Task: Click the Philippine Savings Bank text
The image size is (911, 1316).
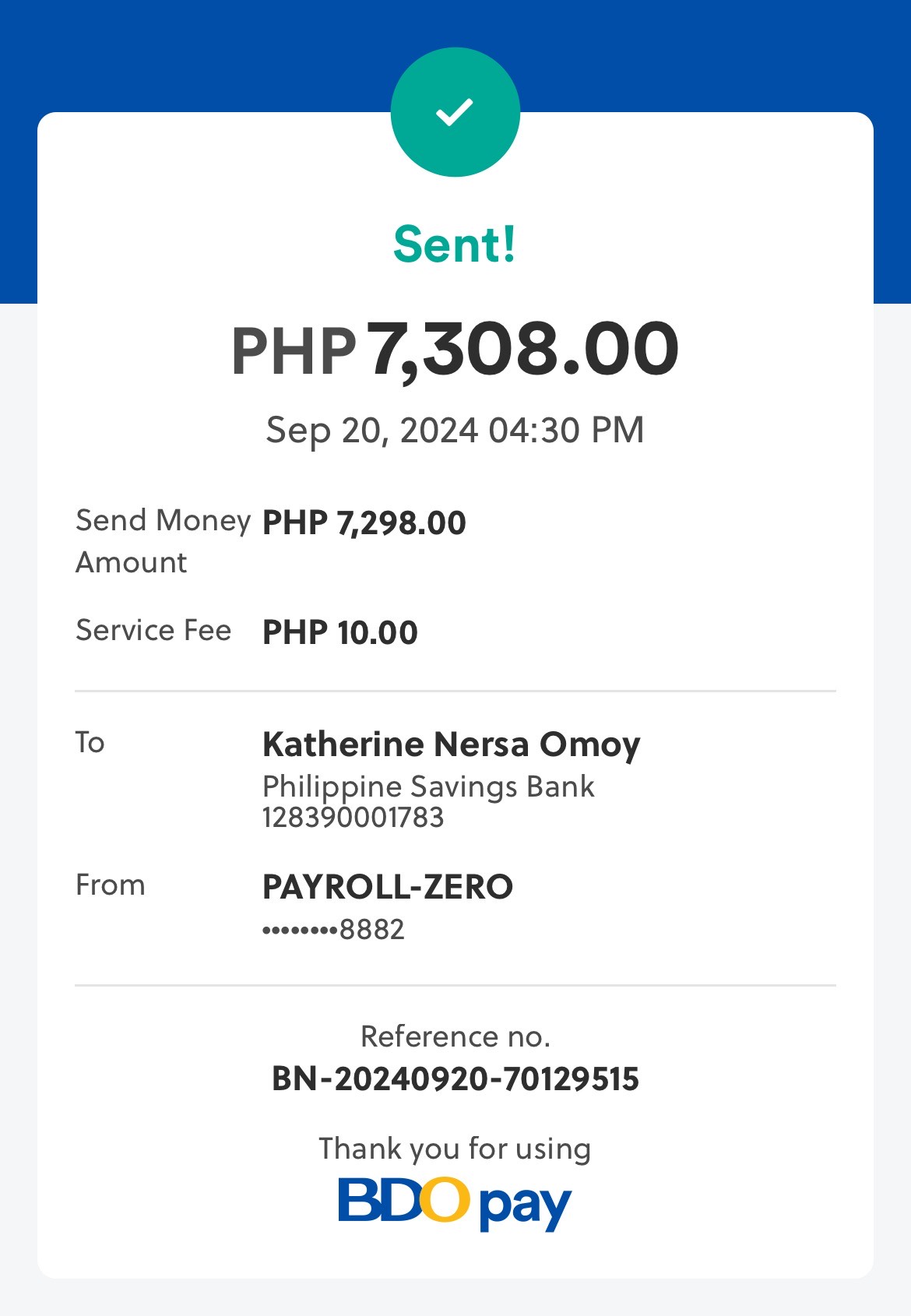Action: click(x=428, y=786)
